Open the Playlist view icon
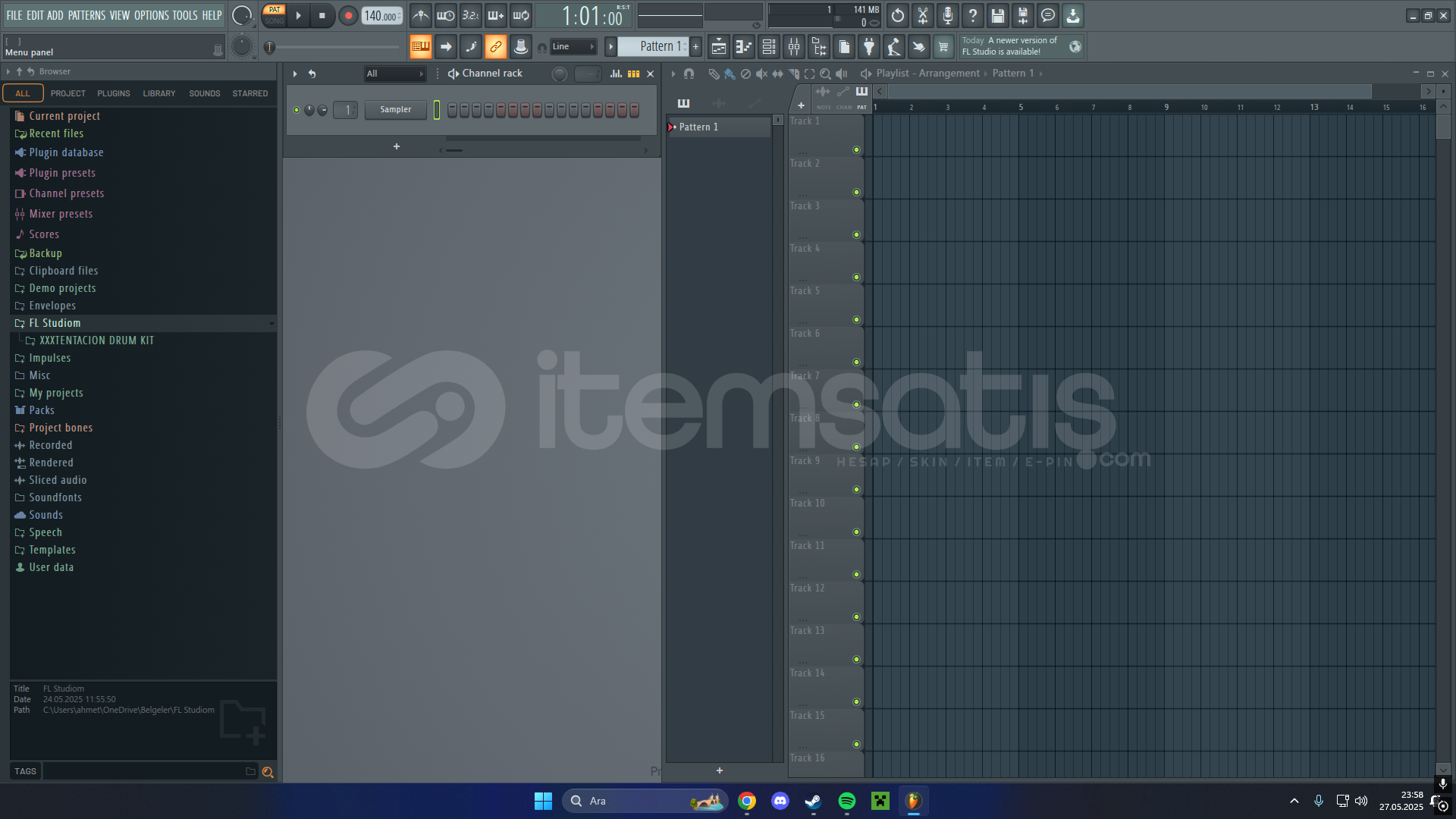Screen dimensions: 1456x819 (719, 47)
